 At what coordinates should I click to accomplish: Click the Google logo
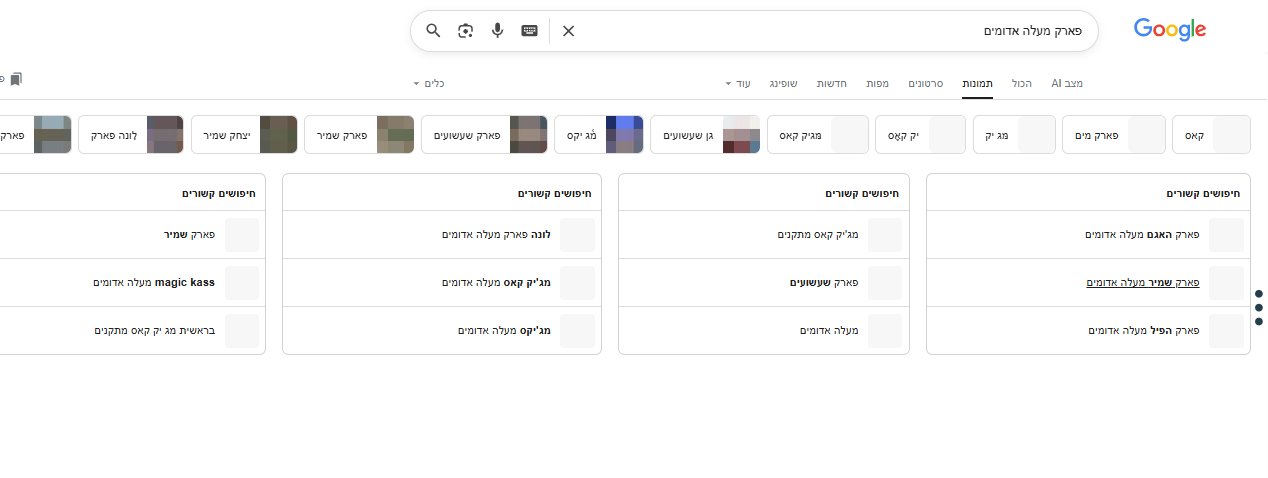tap(1169, 30)
